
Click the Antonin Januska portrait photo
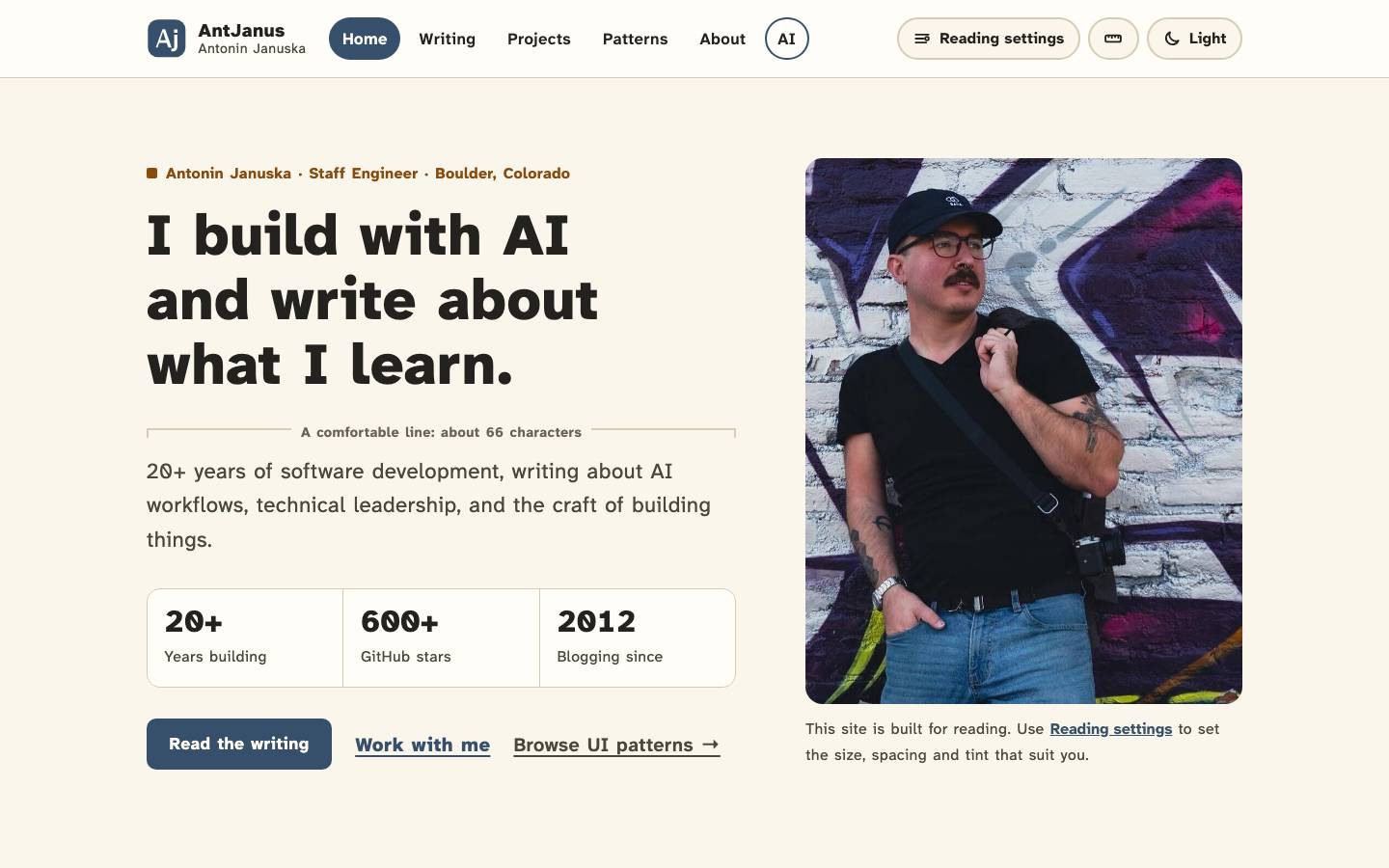tap(1023, 431)
